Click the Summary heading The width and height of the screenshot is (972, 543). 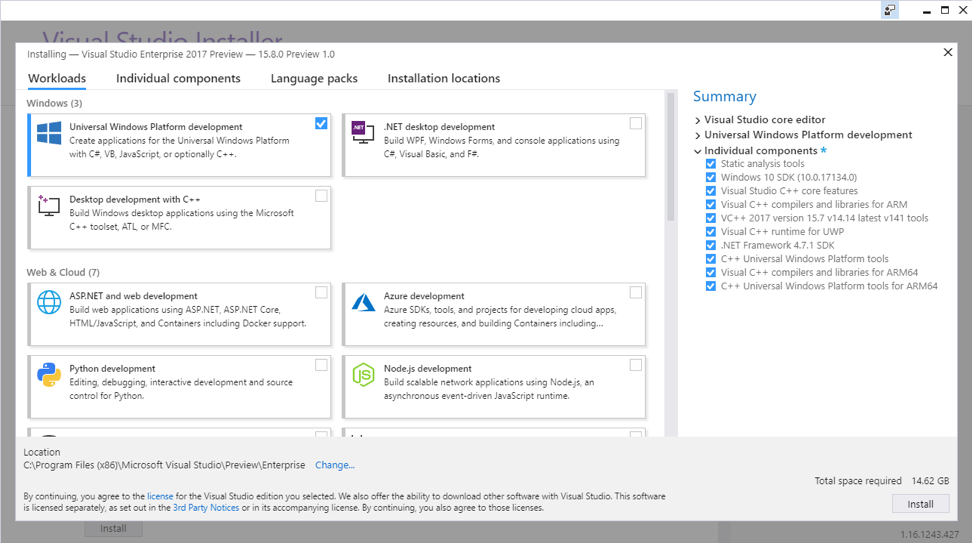point(725,97)
